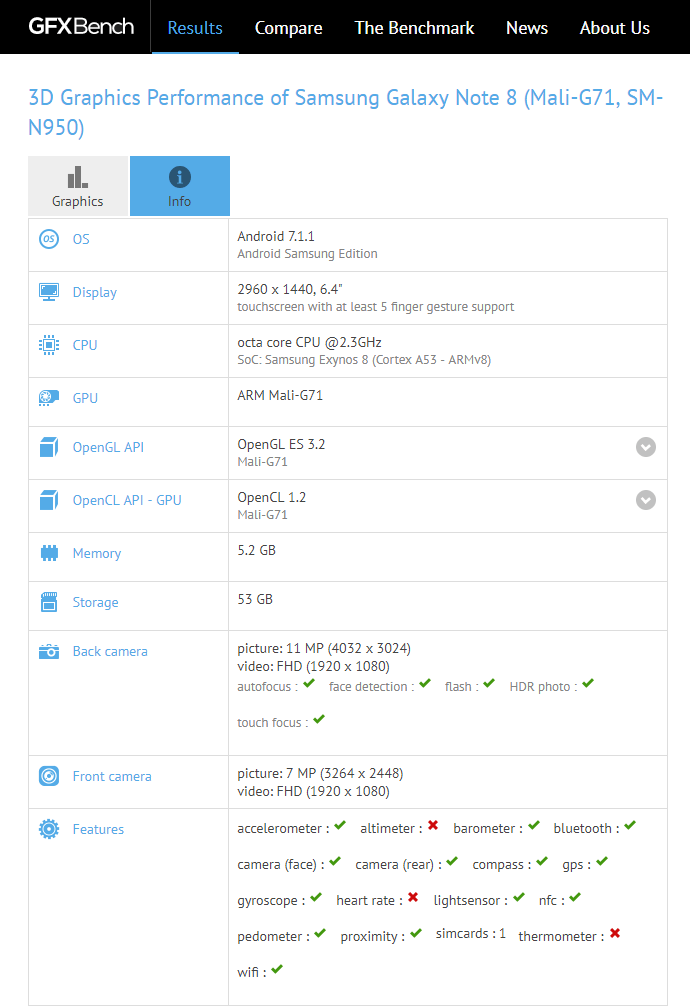Viewport: 690px width, 1008px height.
Task: Click the 53 GB storage value
Action: tap(255, 598)
